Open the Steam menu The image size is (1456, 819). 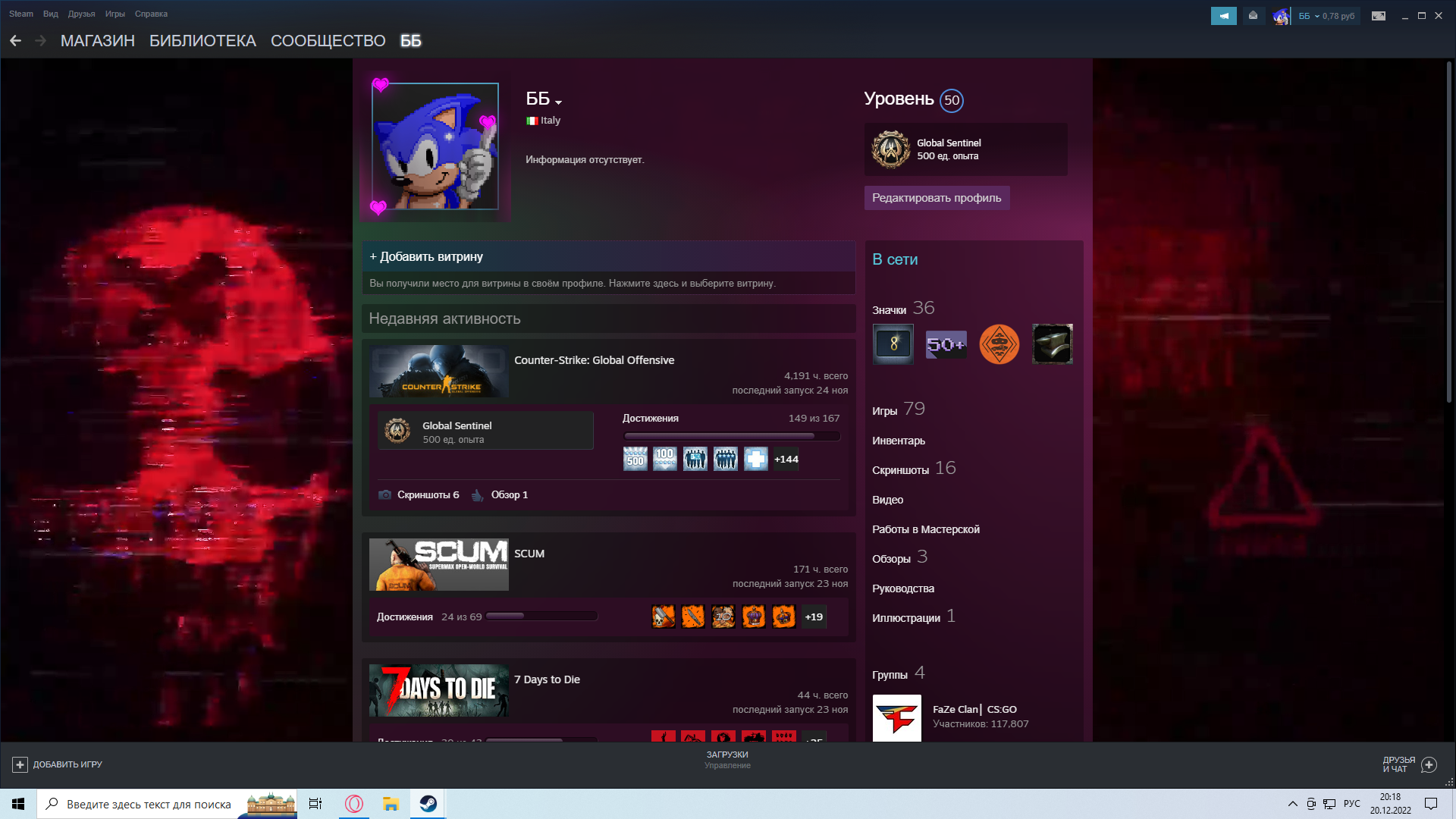[x=21, y=14]
